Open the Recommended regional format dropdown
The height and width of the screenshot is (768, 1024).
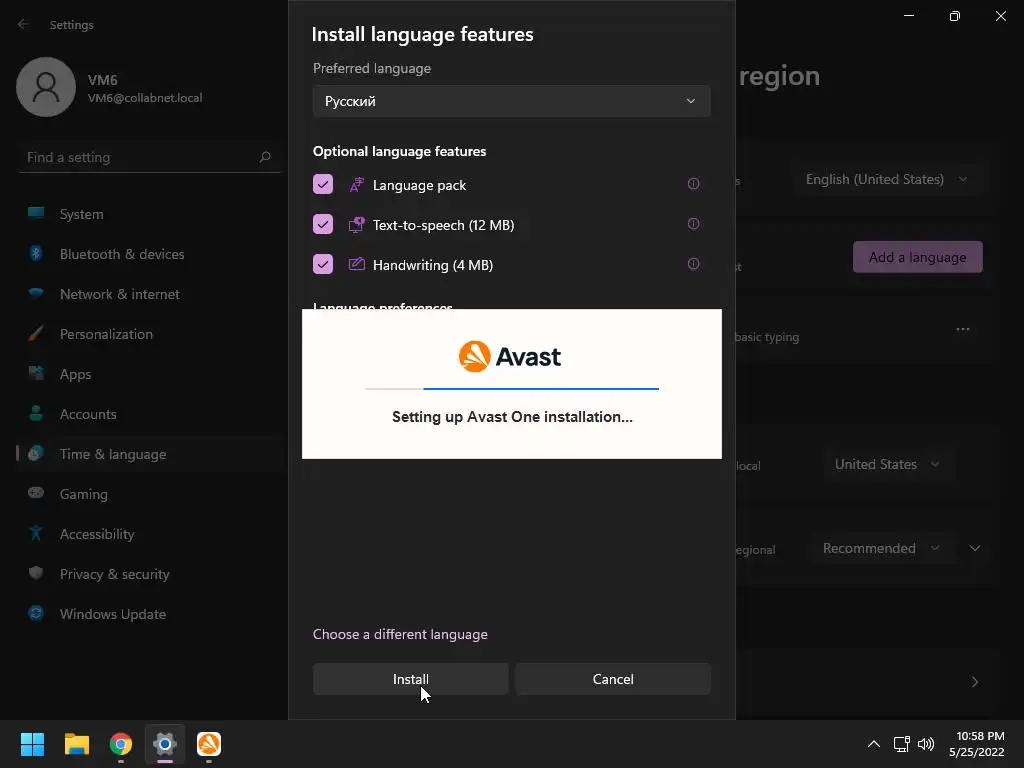[x=881, y=549]
